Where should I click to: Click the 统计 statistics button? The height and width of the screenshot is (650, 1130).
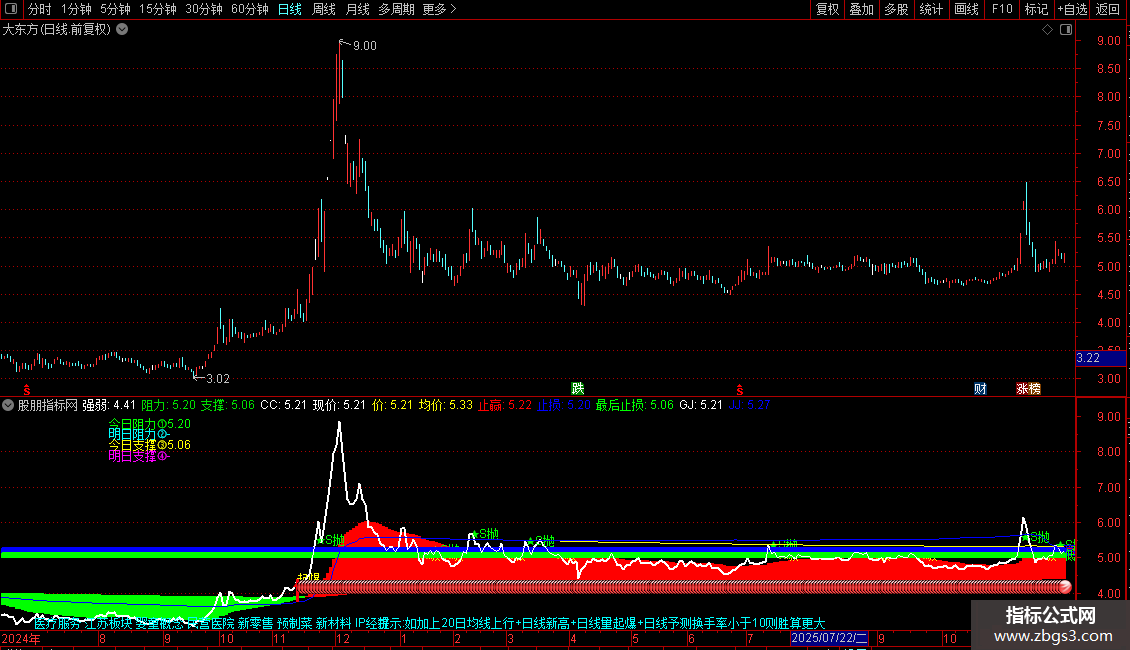pos(931,9)
